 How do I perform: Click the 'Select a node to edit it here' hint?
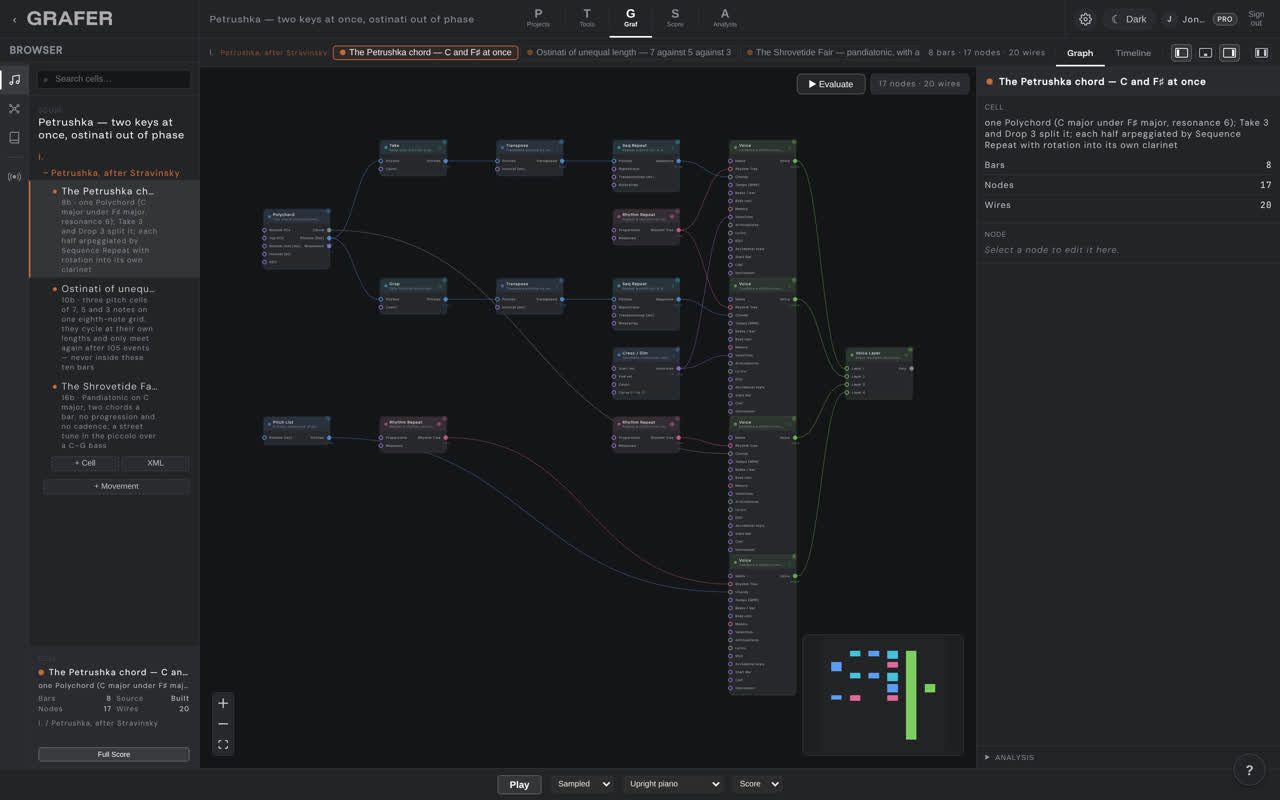(1051, 250)
